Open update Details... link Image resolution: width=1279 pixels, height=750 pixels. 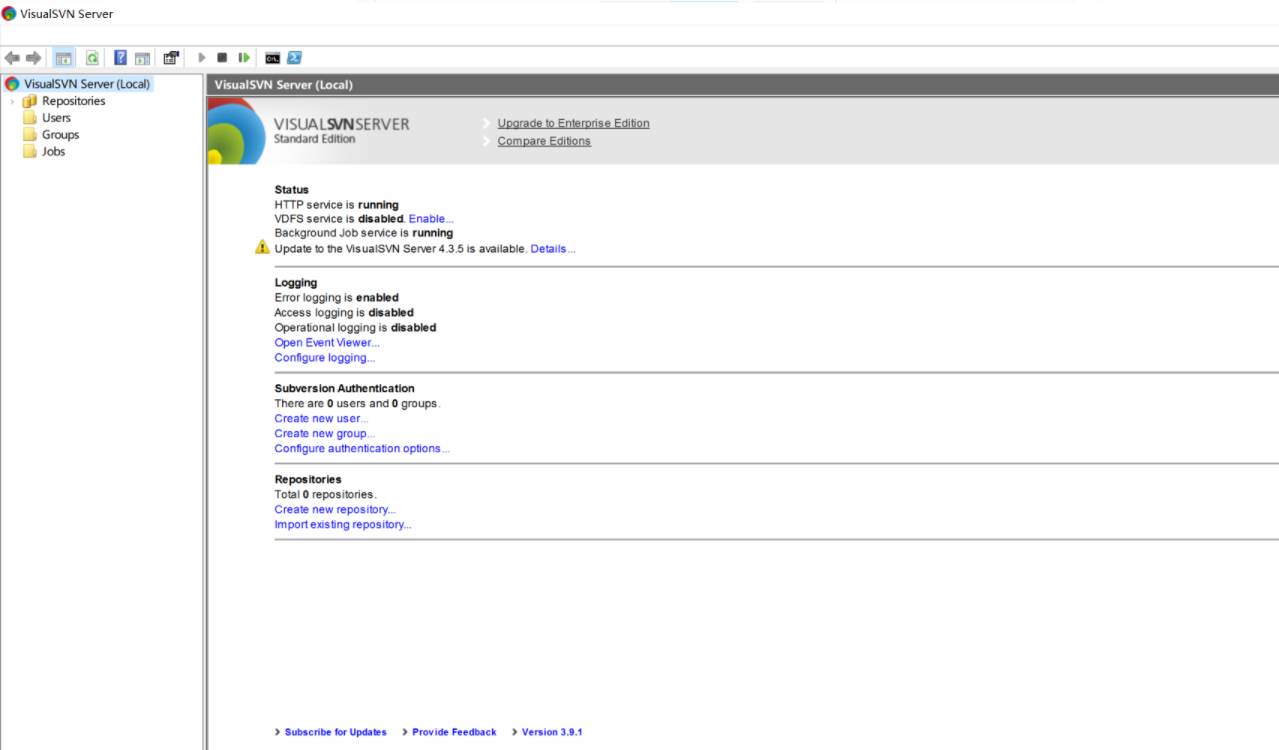pos(553,248)
